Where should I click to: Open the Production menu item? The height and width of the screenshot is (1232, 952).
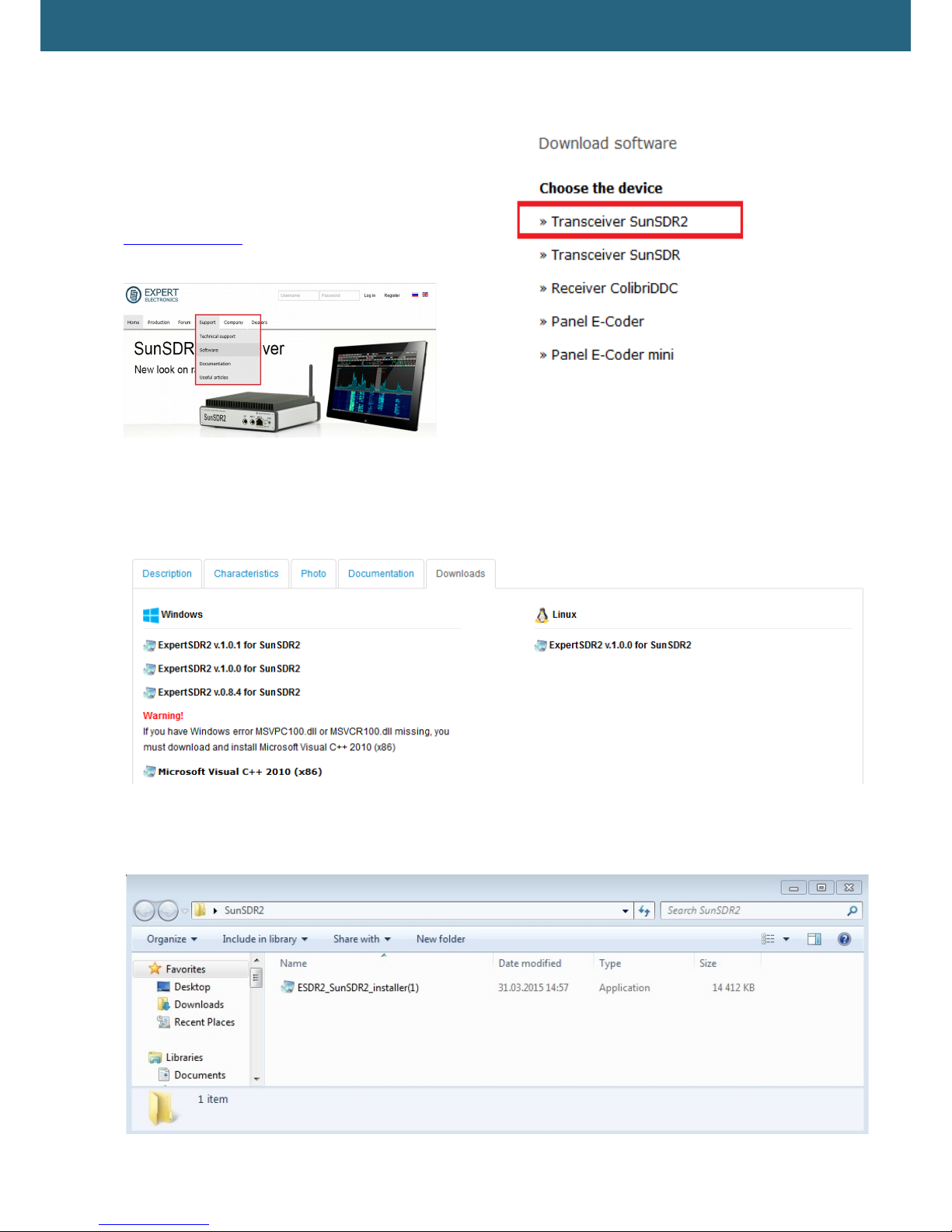point(159,322)
